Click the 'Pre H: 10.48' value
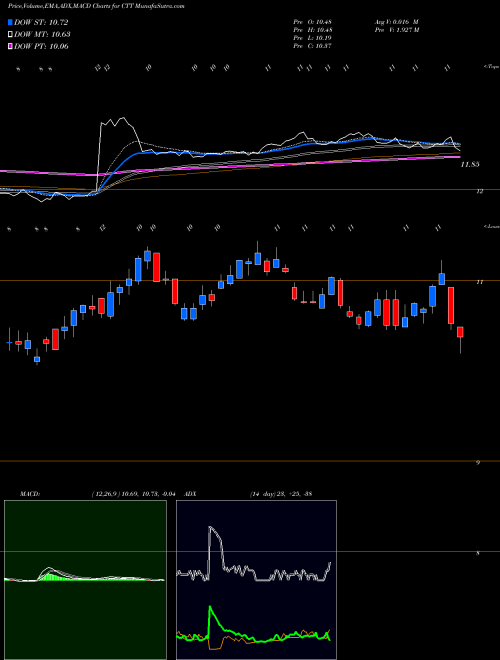 point(312,30)
